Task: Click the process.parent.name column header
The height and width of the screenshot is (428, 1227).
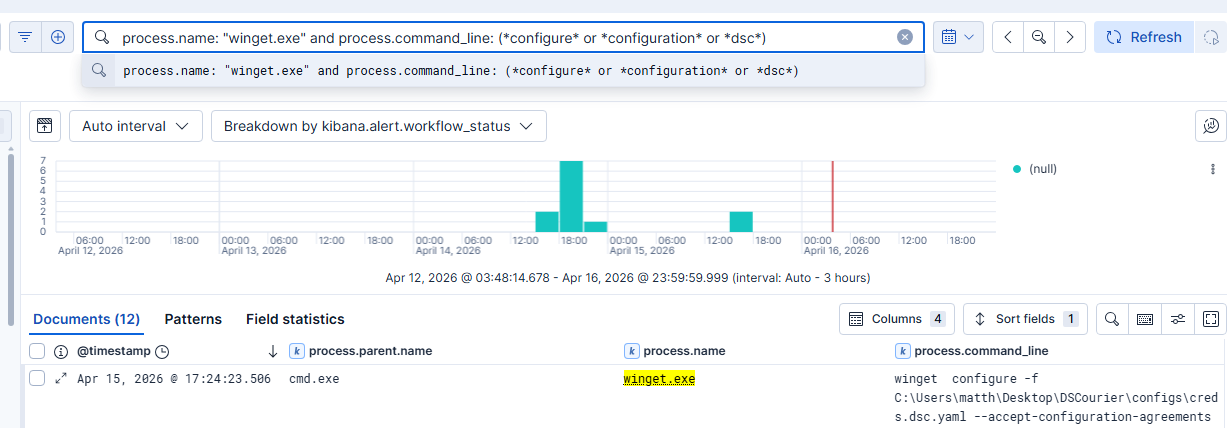Action: 371,351
